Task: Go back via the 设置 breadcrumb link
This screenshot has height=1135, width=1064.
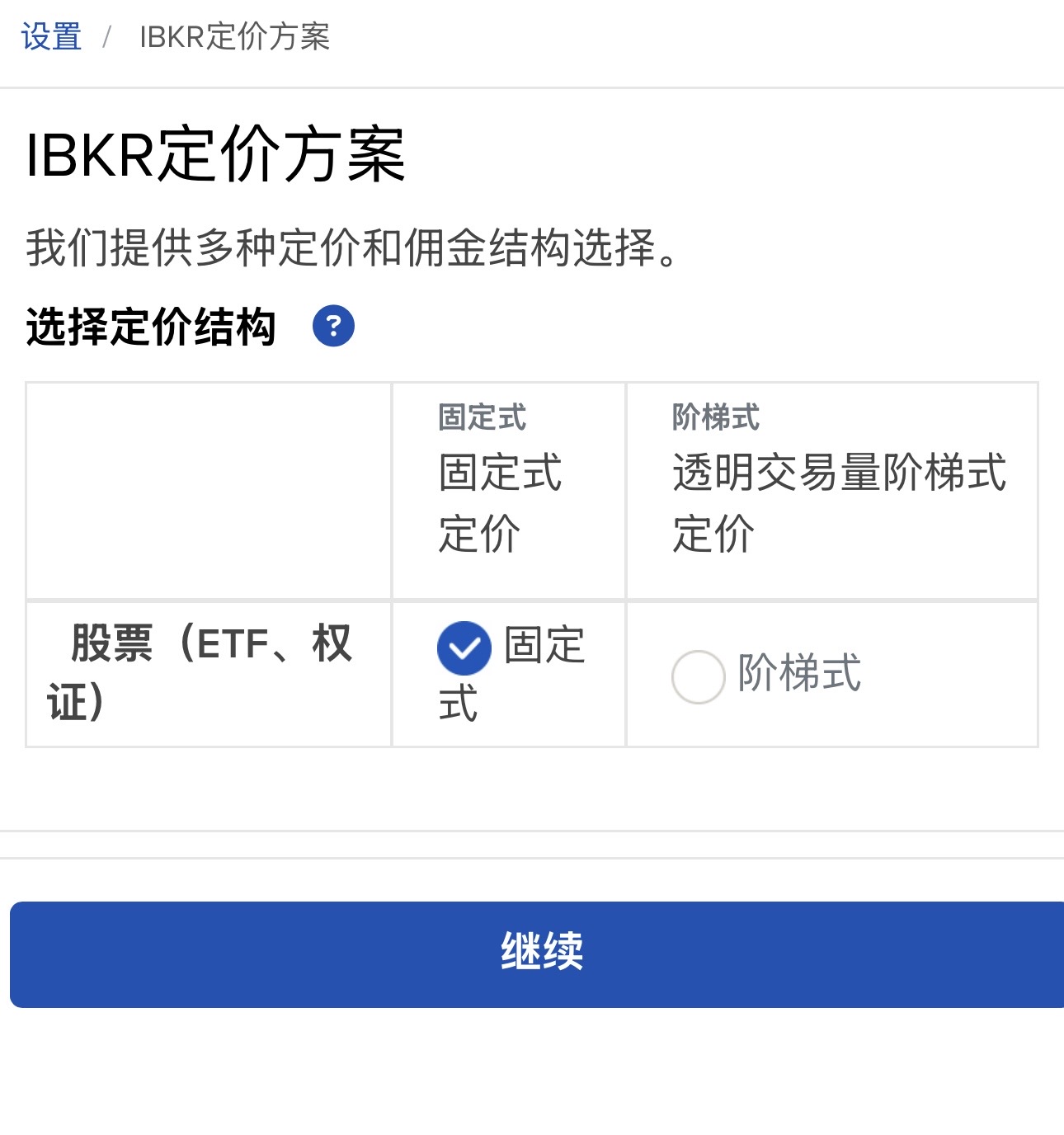Action: pyautogui.click(x=51, y=37)
